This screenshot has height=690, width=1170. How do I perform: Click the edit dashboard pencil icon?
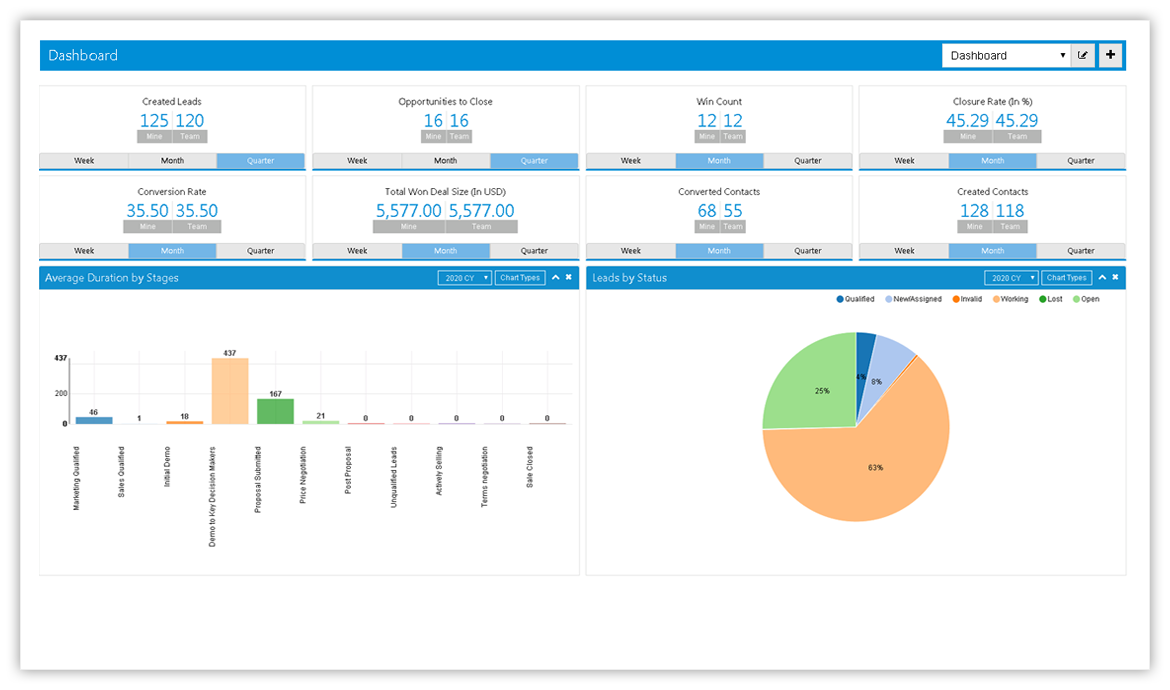point(1082,56)
